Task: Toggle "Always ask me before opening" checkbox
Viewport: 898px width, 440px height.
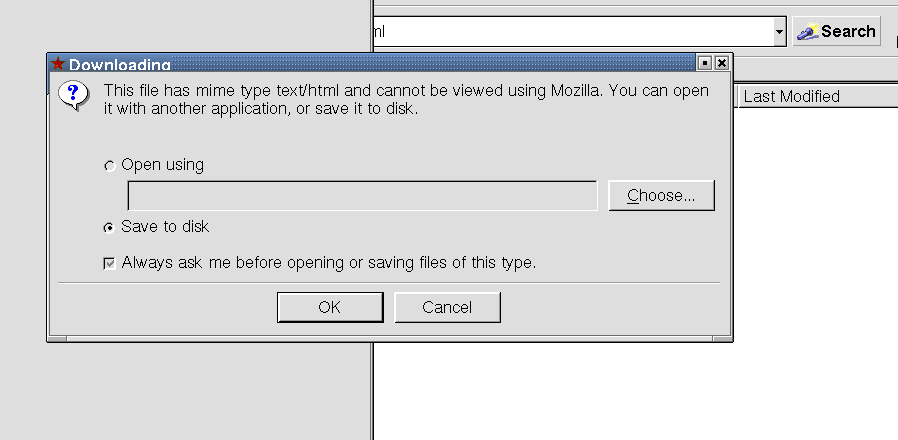Action: [x=109, y=264]
